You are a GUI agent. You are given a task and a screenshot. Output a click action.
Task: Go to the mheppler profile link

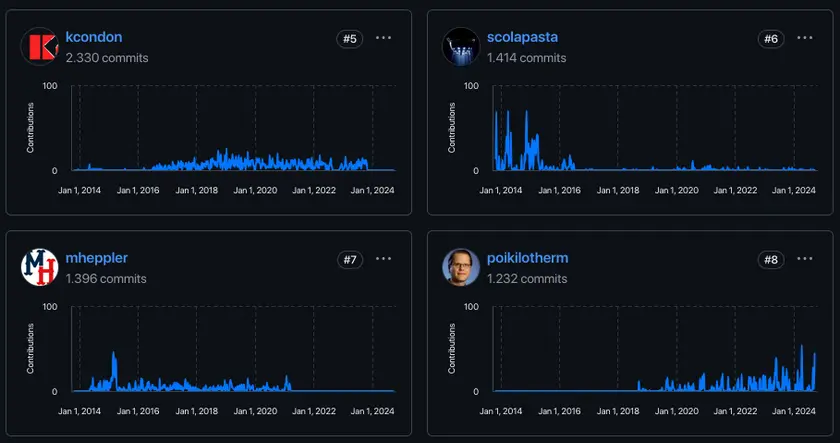[96, 258]
